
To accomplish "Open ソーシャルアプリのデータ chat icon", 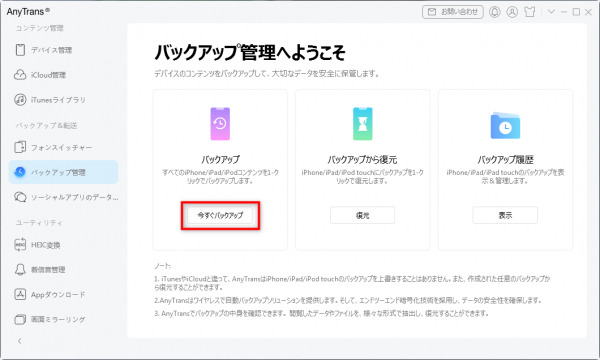I will click(x=20, y=197).
